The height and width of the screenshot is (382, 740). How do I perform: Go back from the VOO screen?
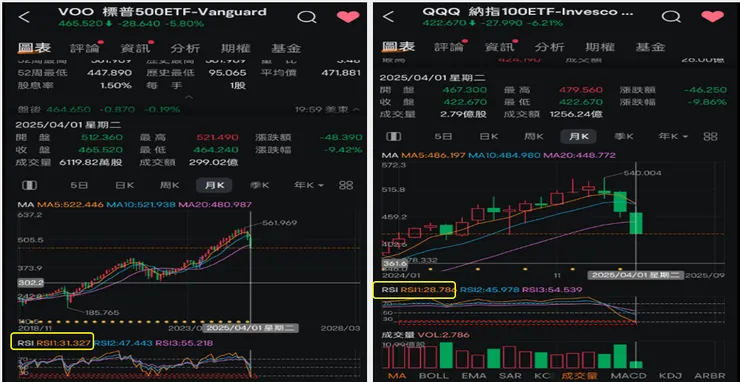click(x=24, y=17)
